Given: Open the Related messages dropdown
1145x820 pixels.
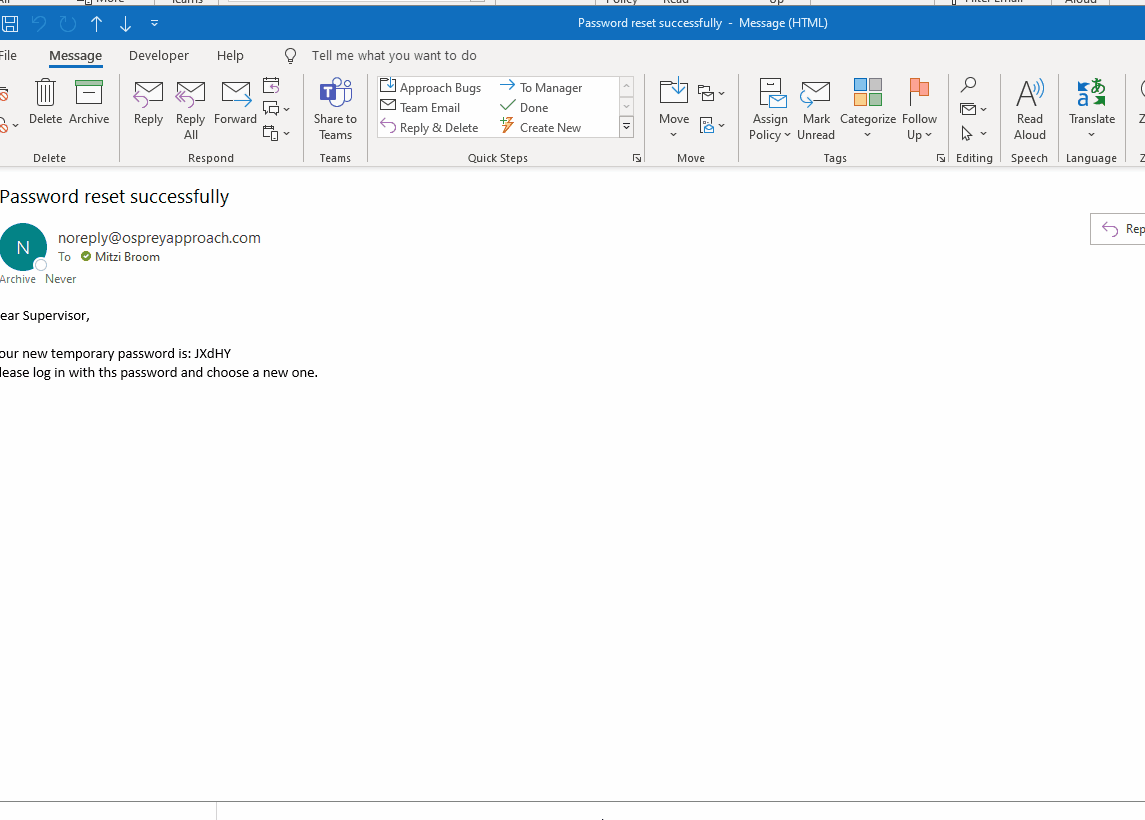Looking at the screenshot, I should pos(973,110).
